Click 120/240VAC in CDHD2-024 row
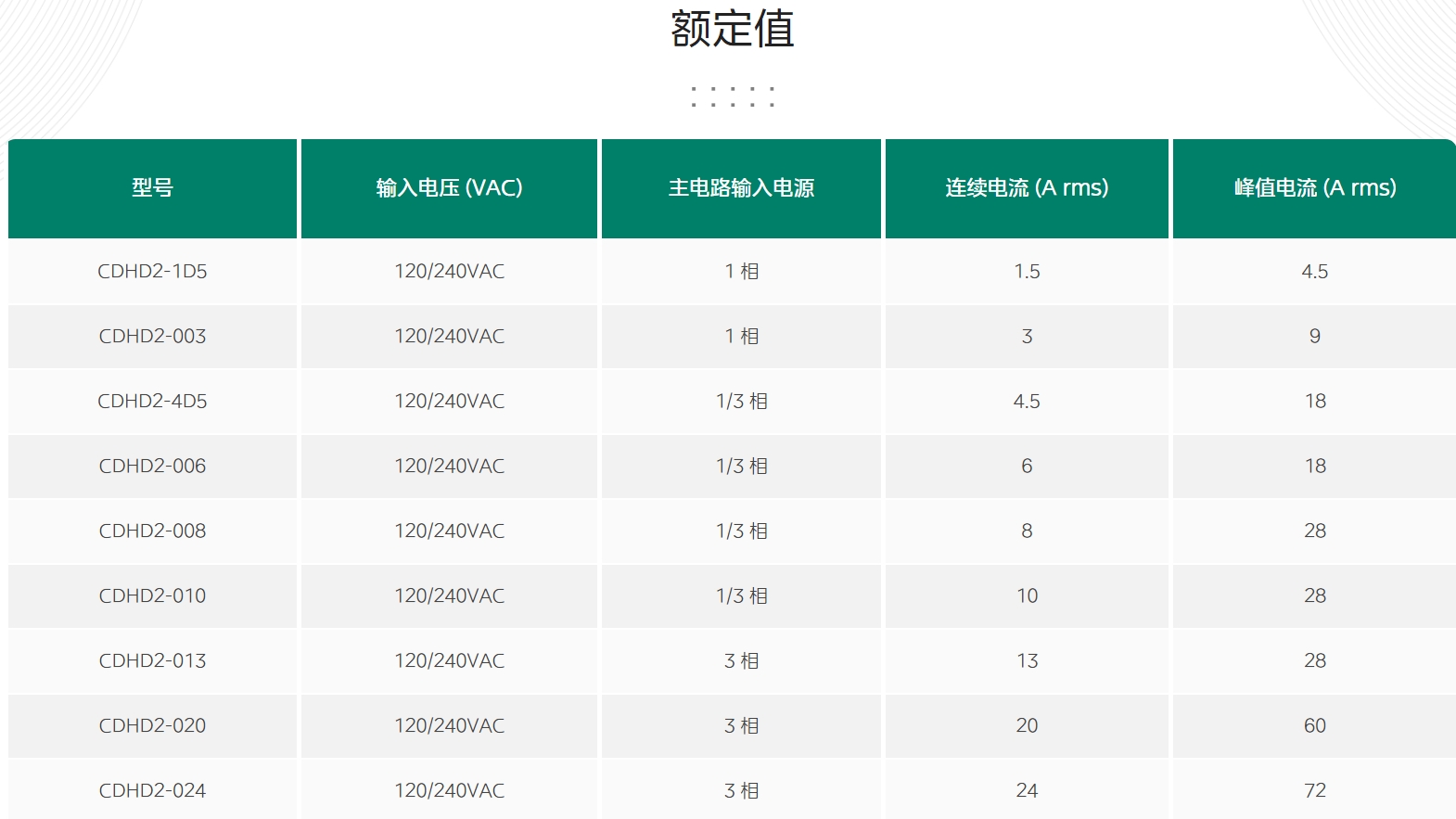 tap(449, 791)
